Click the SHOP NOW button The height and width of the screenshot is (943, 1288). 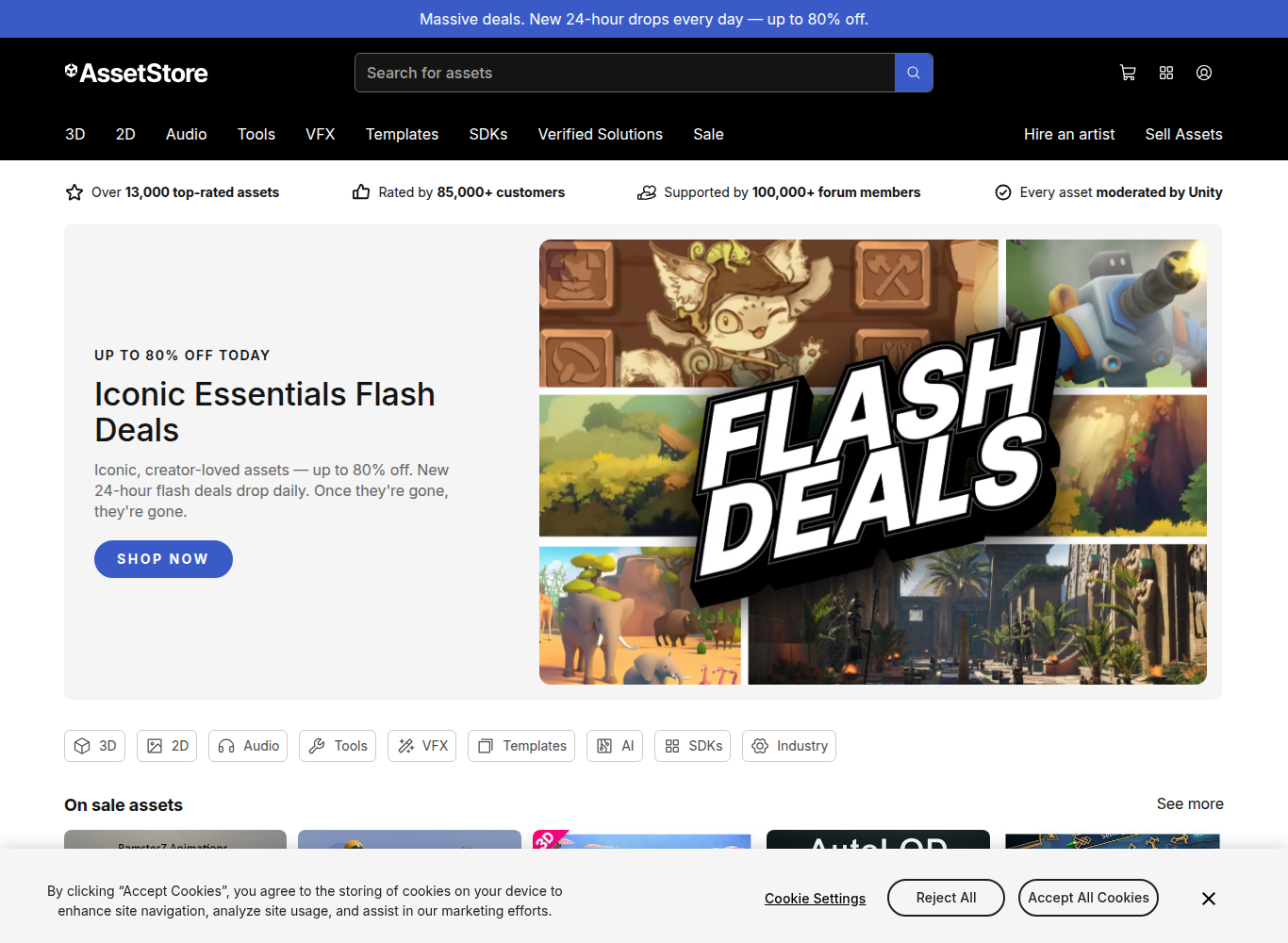point(163,559)
